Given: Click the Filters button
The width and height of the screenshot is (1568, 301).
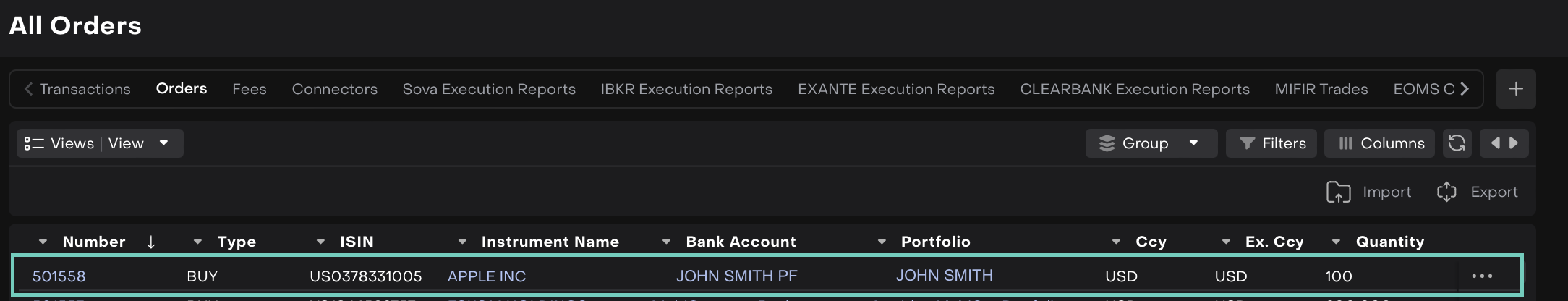Looking at the screenshot, I should (1272, 143).
